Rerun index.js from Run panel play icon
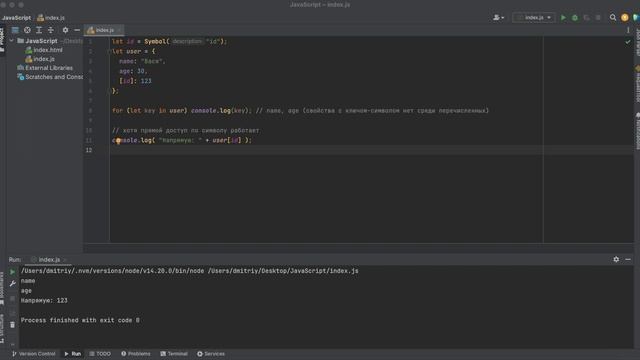The image size is (640, 360). tap(12, 272)
